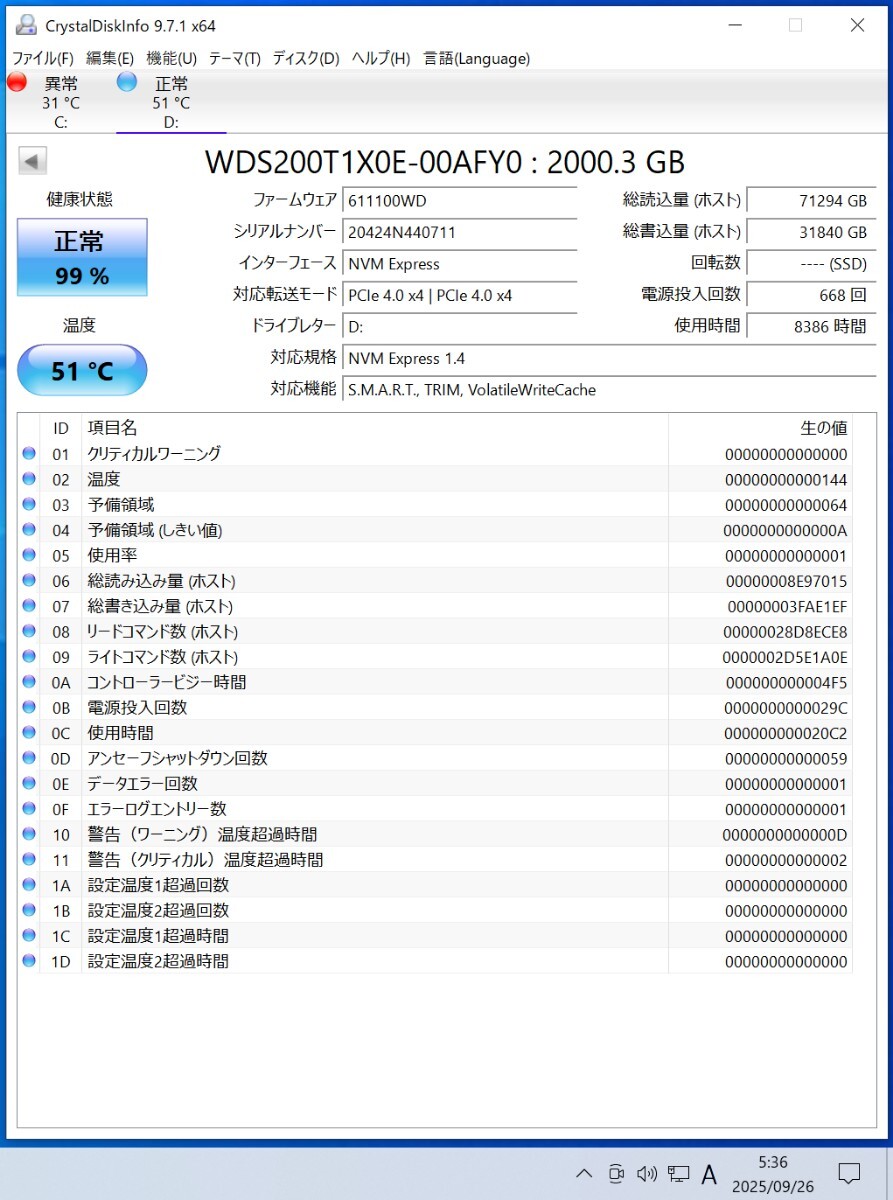Click status orb of アンセーフシャットダウン回数 row

point(29,758)
